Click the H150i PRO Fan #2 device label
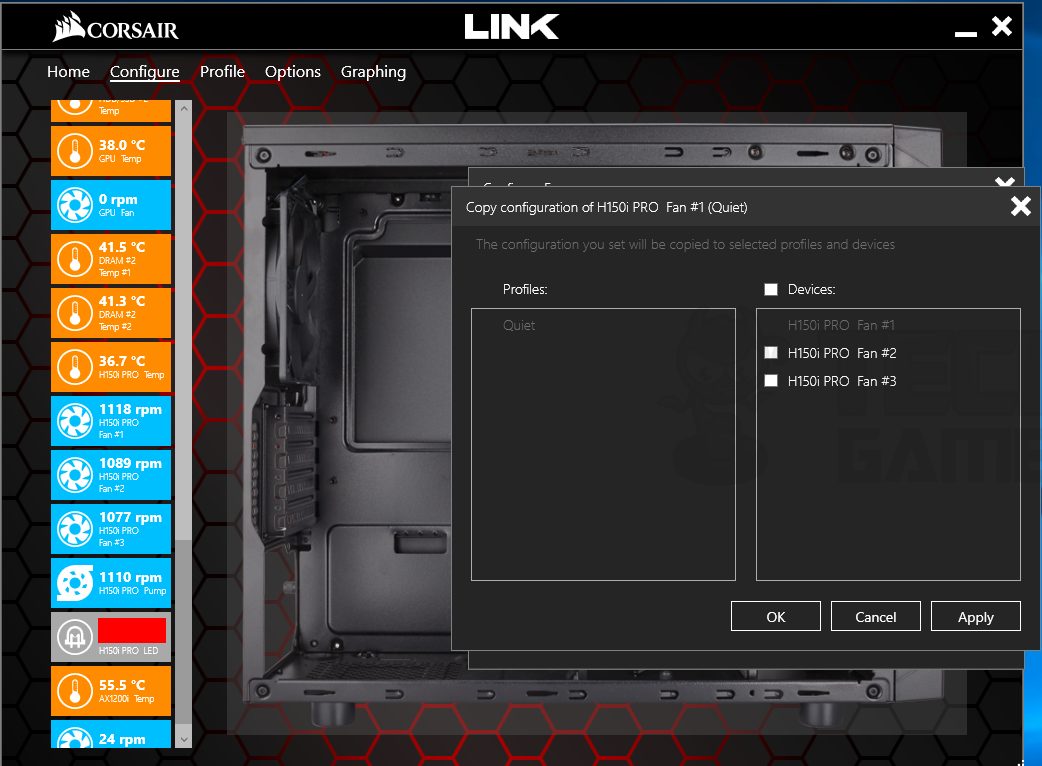Viewport: 1042px width, 766px height. click(x=842, y=353)
